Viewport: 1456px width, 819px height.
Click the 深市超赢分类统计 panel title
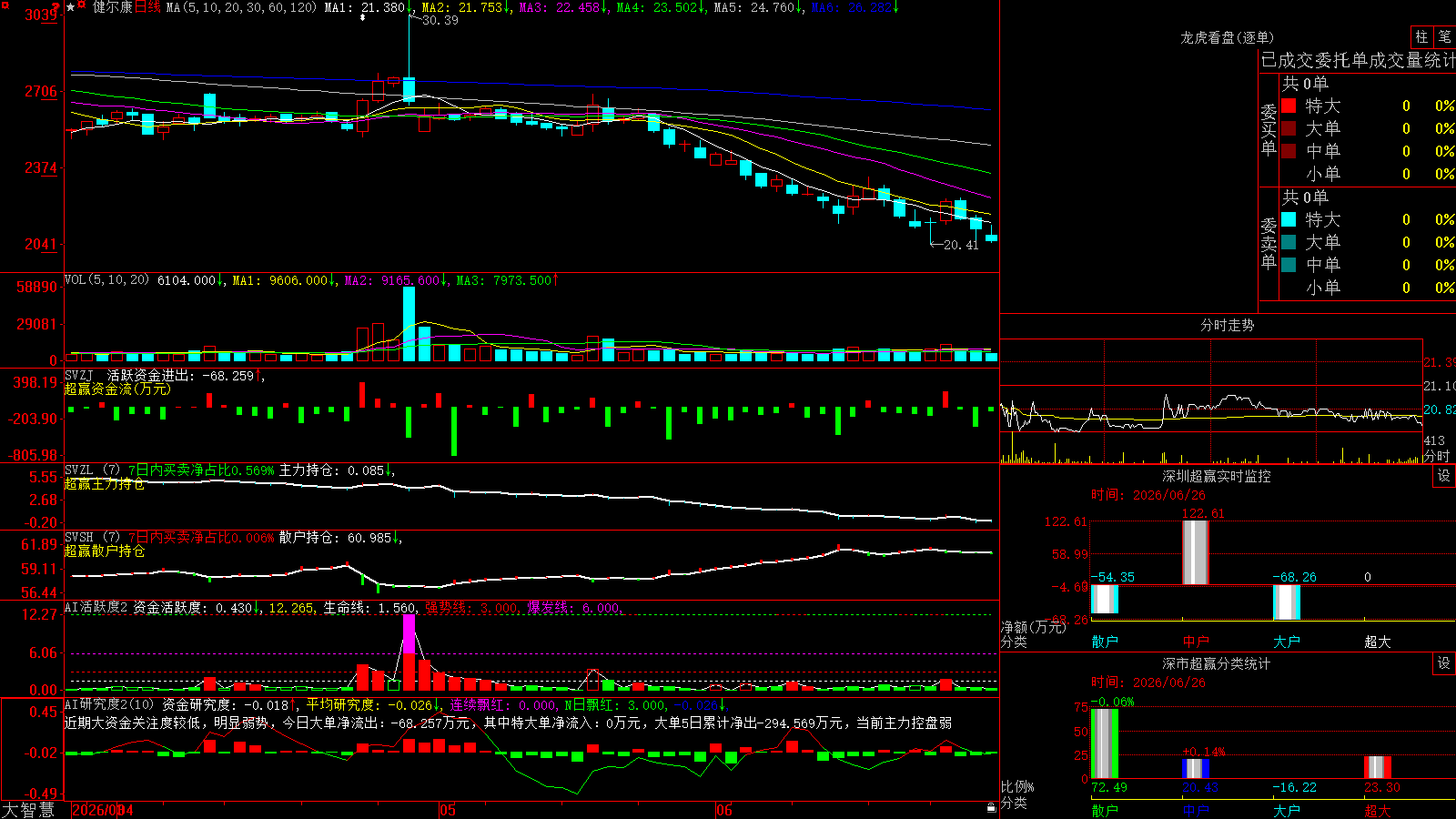tap(1217, 663)
